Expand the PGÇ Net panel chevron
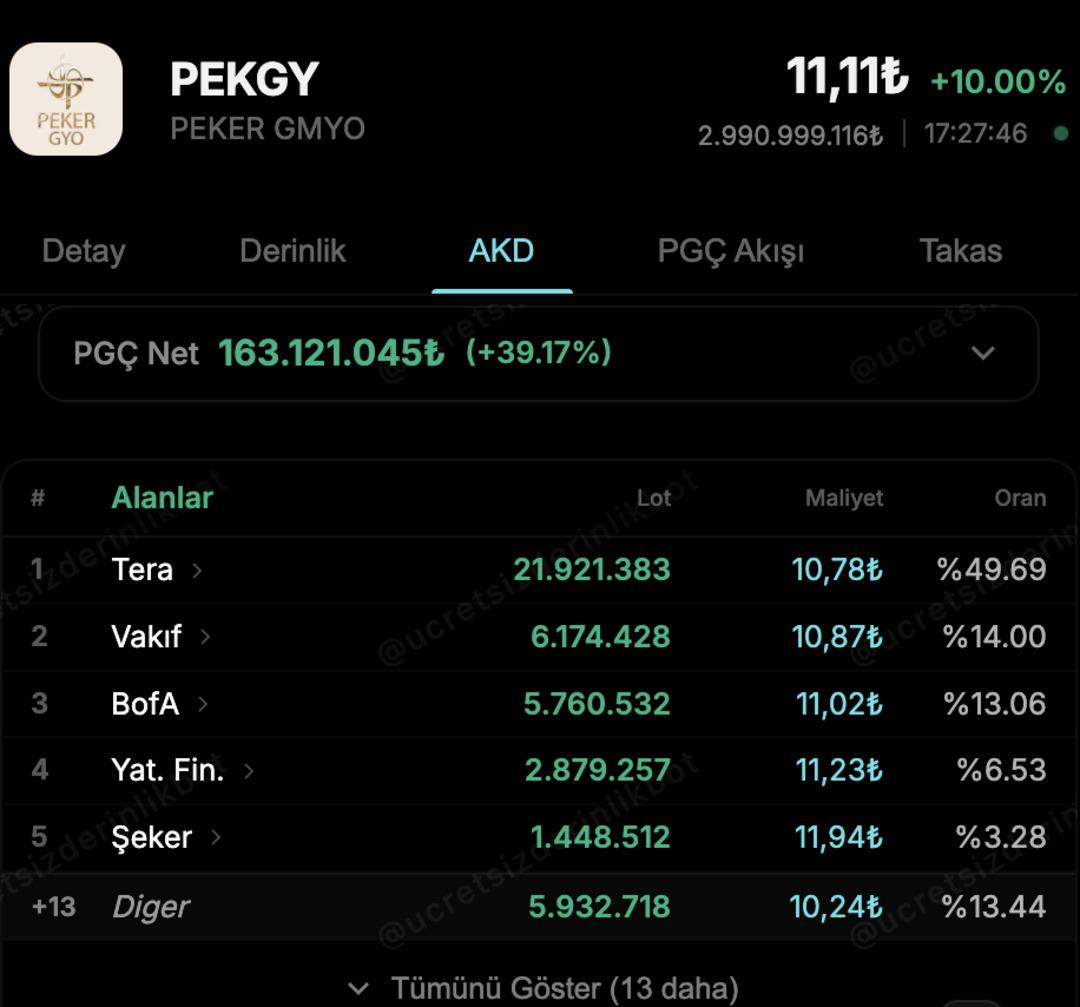Viewport: 1080px width, 1007px height. tap(983, 353)
